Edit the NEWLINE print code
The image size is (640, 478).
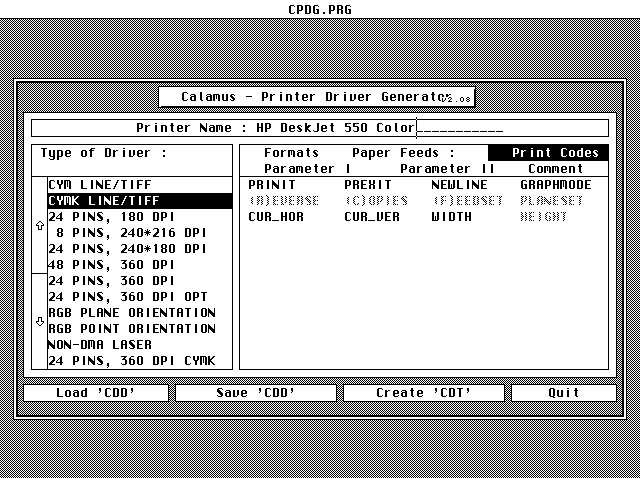pos(459,185)
